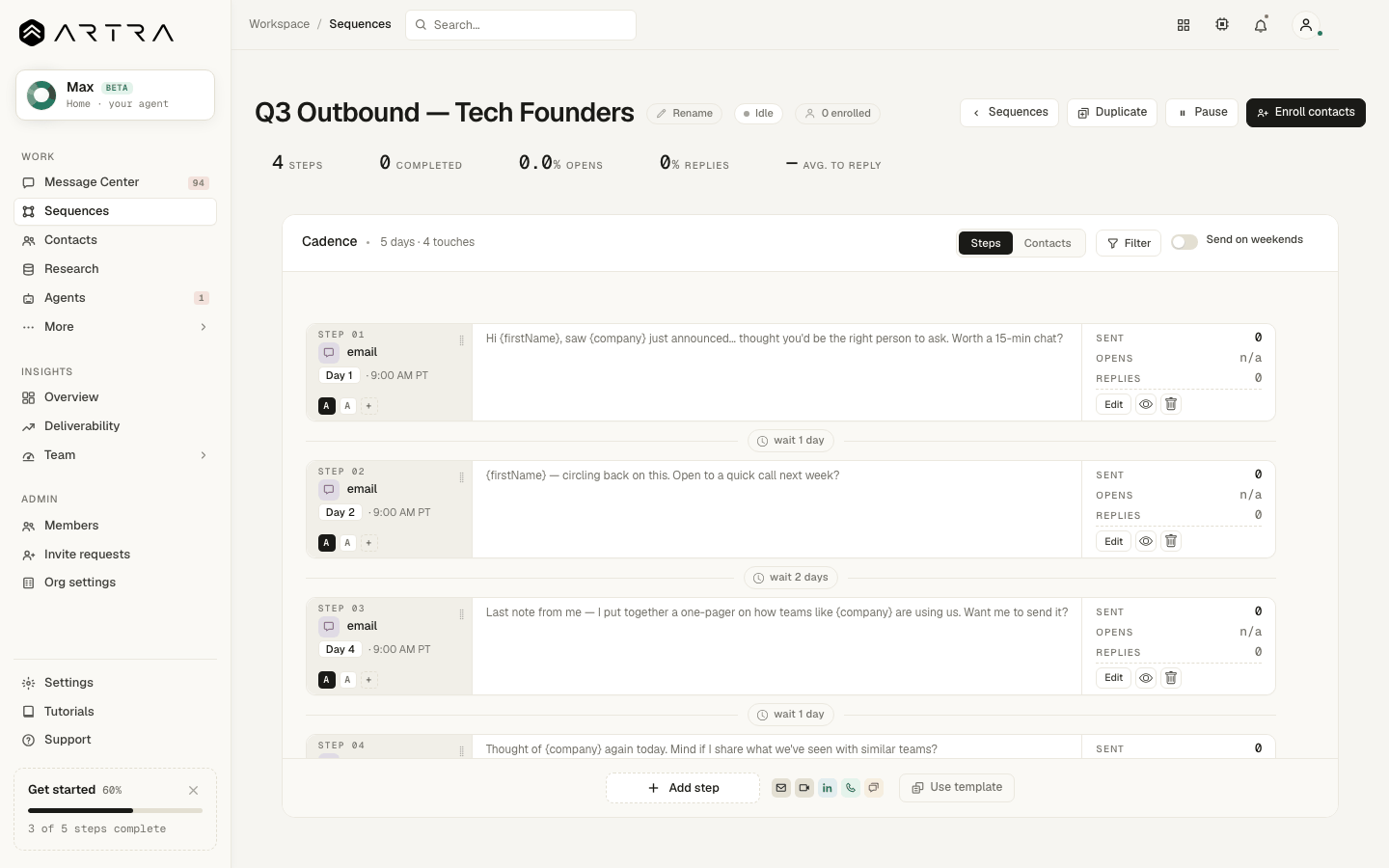Click the Enroll contacts button

pos(1306,113)
